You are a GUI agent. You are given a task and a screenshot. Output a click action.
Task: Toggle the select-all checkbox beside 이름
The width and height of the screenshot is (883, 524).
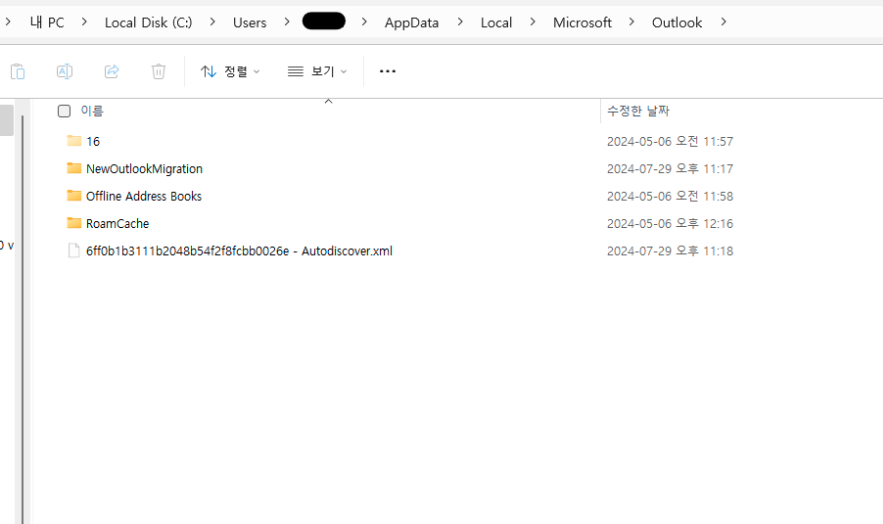pyautogui.click(x=64, y=111)
